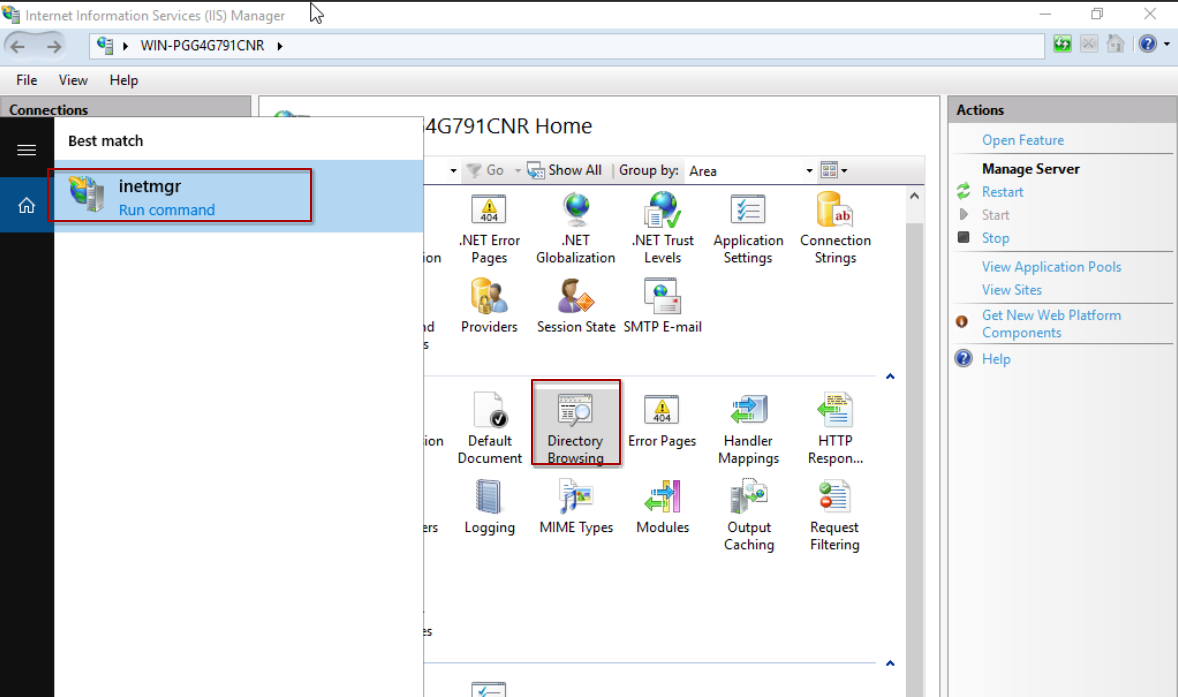This screenshot has width=1178, height=697.
Task: Open the Error Pages feature
Action: point(661,421)
